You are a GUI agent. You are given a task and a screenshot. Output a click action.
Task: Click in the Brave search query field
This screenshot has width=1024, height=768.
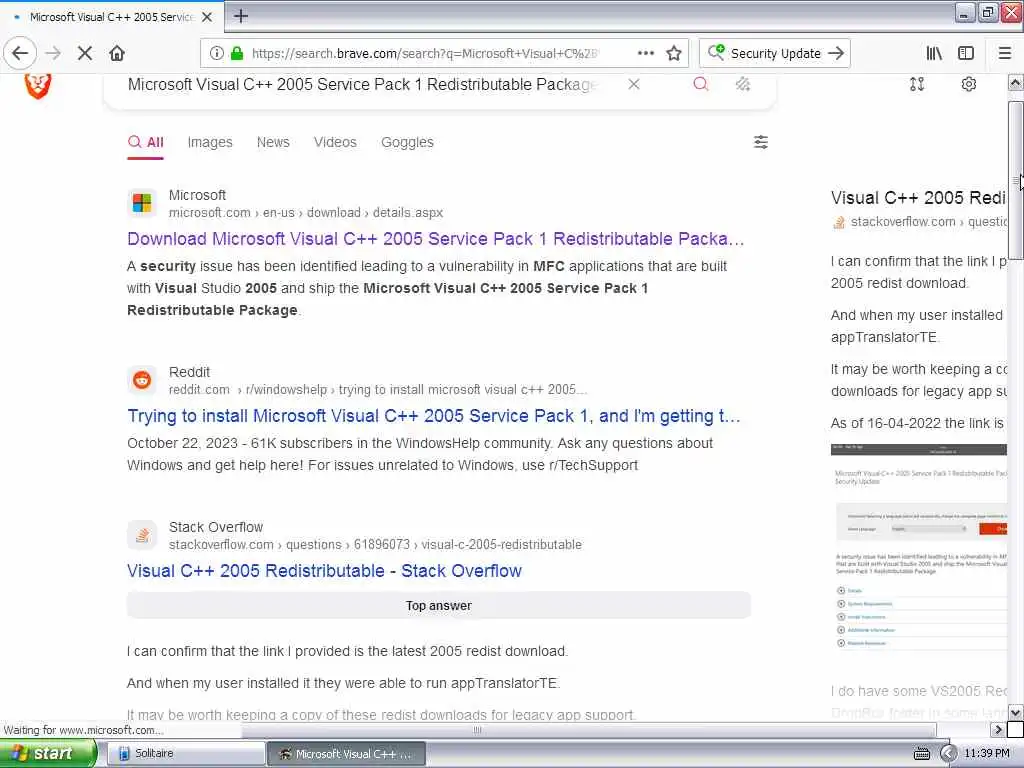click(x=362, y=84)
